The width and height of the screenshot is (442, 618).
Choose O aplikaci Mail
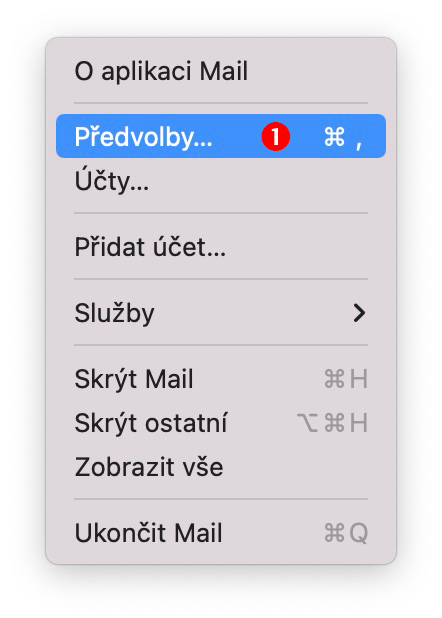coord(221,71)
